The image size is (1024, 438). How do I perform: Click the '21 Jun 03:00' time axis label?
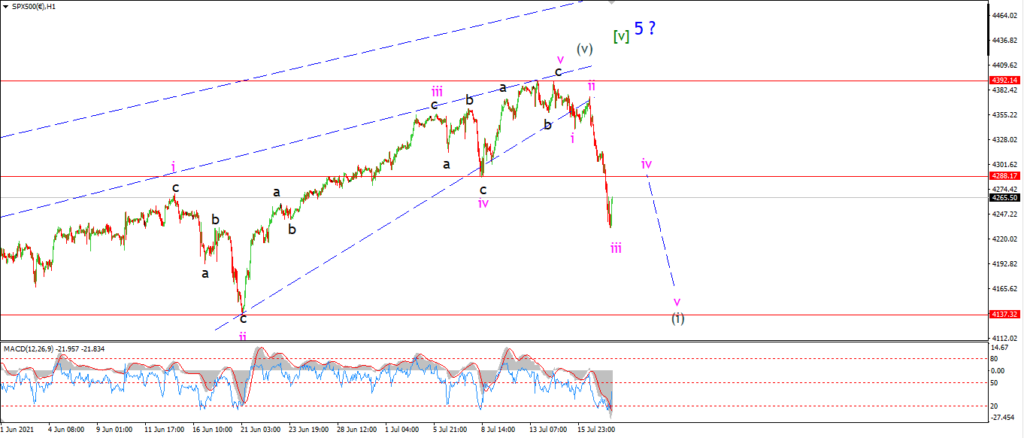(x=259, y=430)
